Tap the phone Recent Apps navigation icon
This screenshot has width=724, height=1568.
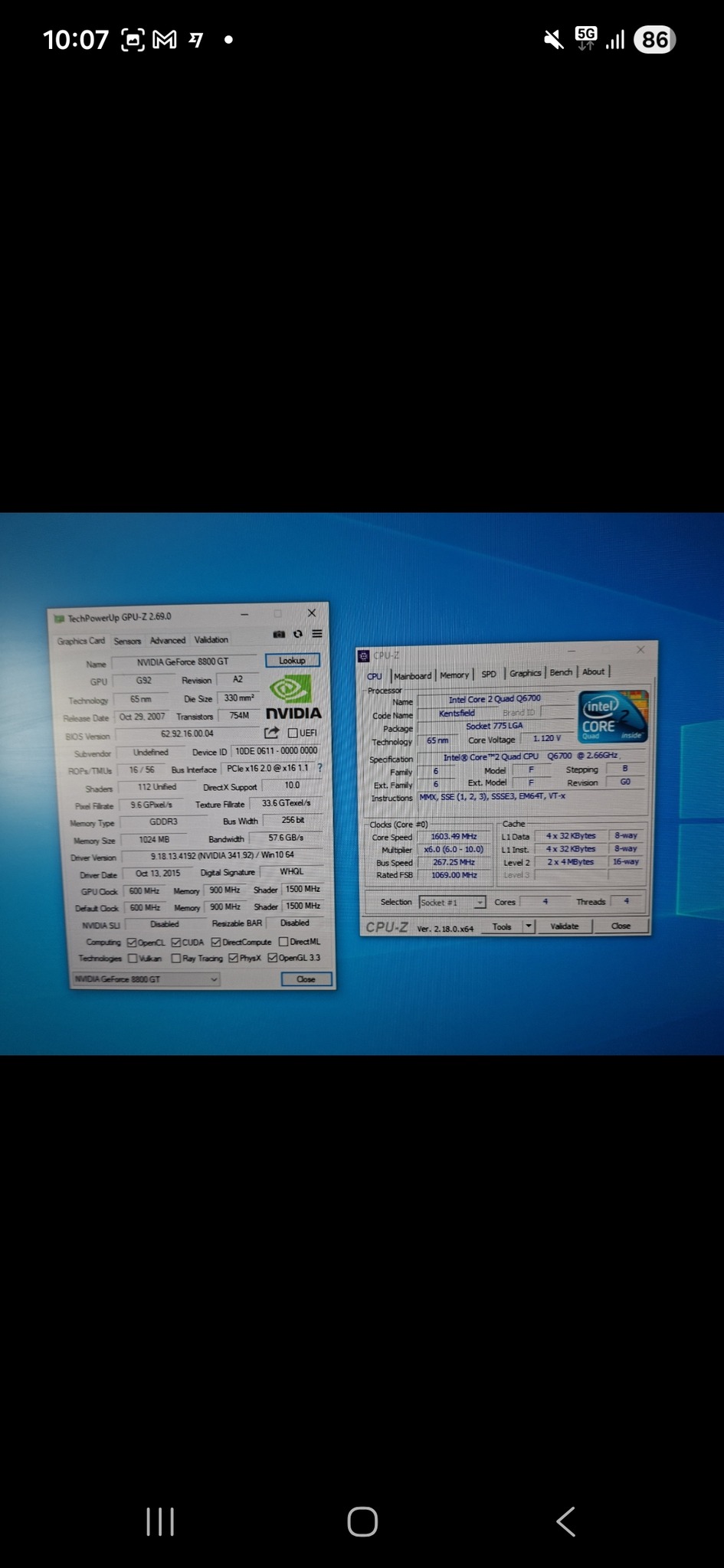coord(160,1521)
